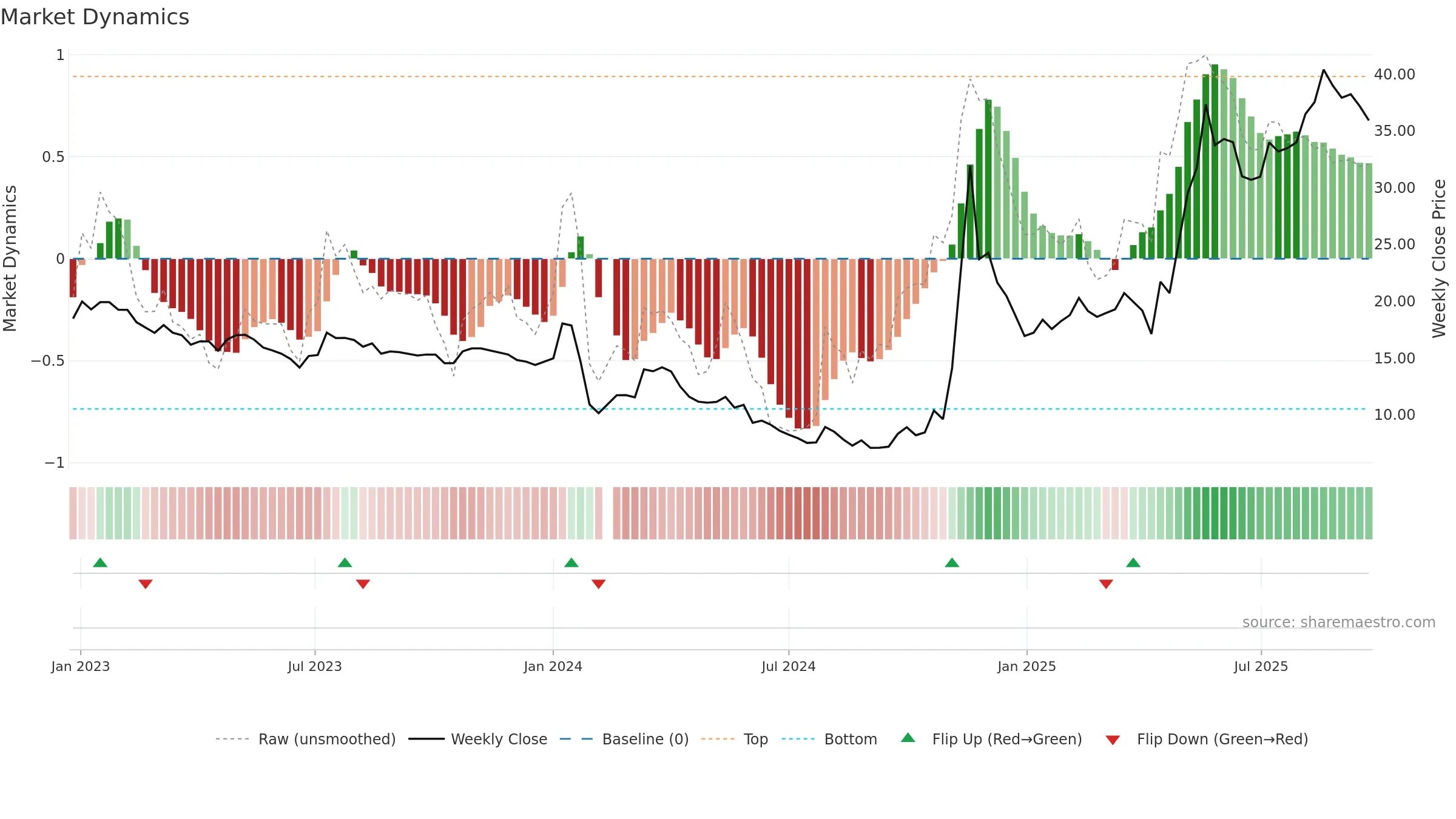1456x819 pixels.
Task: Click the Weekly Close Price axis title
Action: pos(1440,258)
